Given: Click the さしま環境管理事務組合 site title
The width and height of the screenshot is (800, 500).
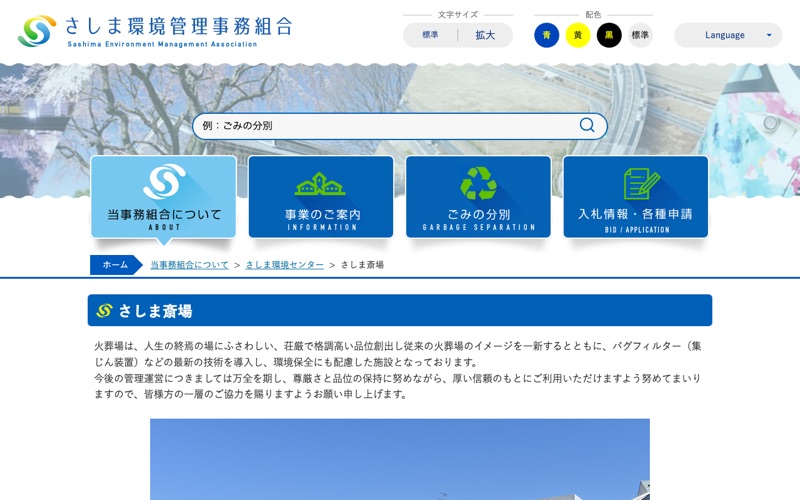Looking at the screenshot, I should click(x=179, y=26).
